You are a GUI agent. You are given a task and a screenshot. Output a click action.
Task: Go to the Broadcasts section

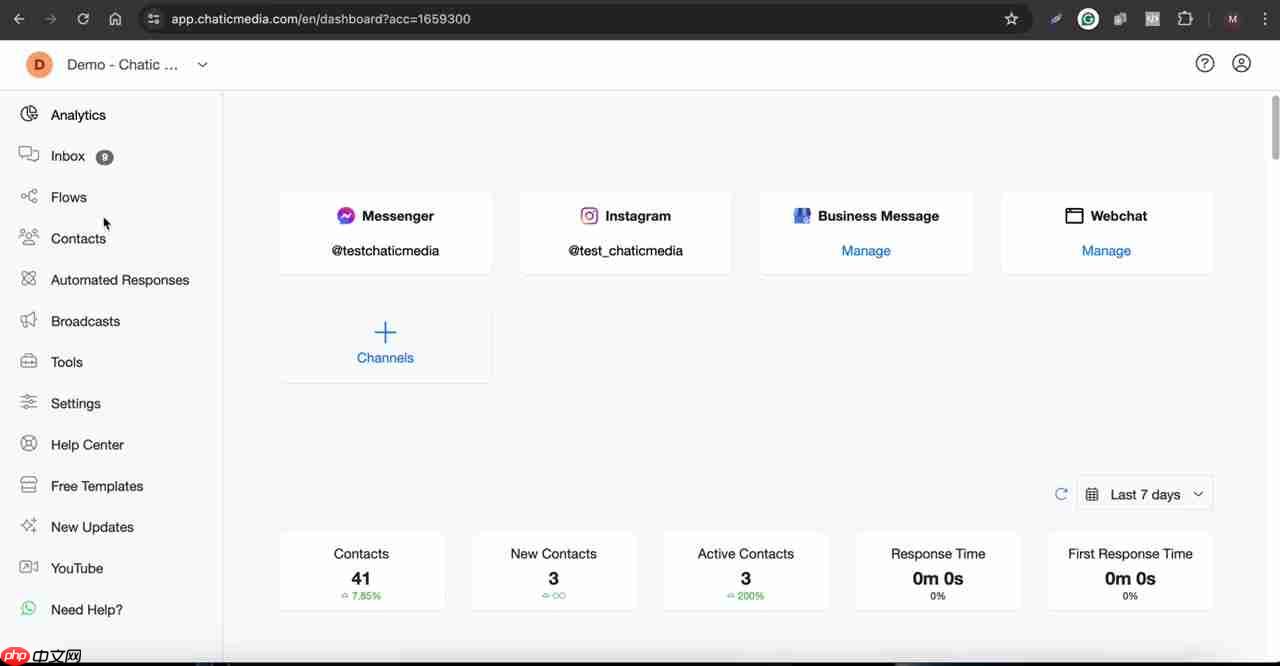(x=85, y=321)
